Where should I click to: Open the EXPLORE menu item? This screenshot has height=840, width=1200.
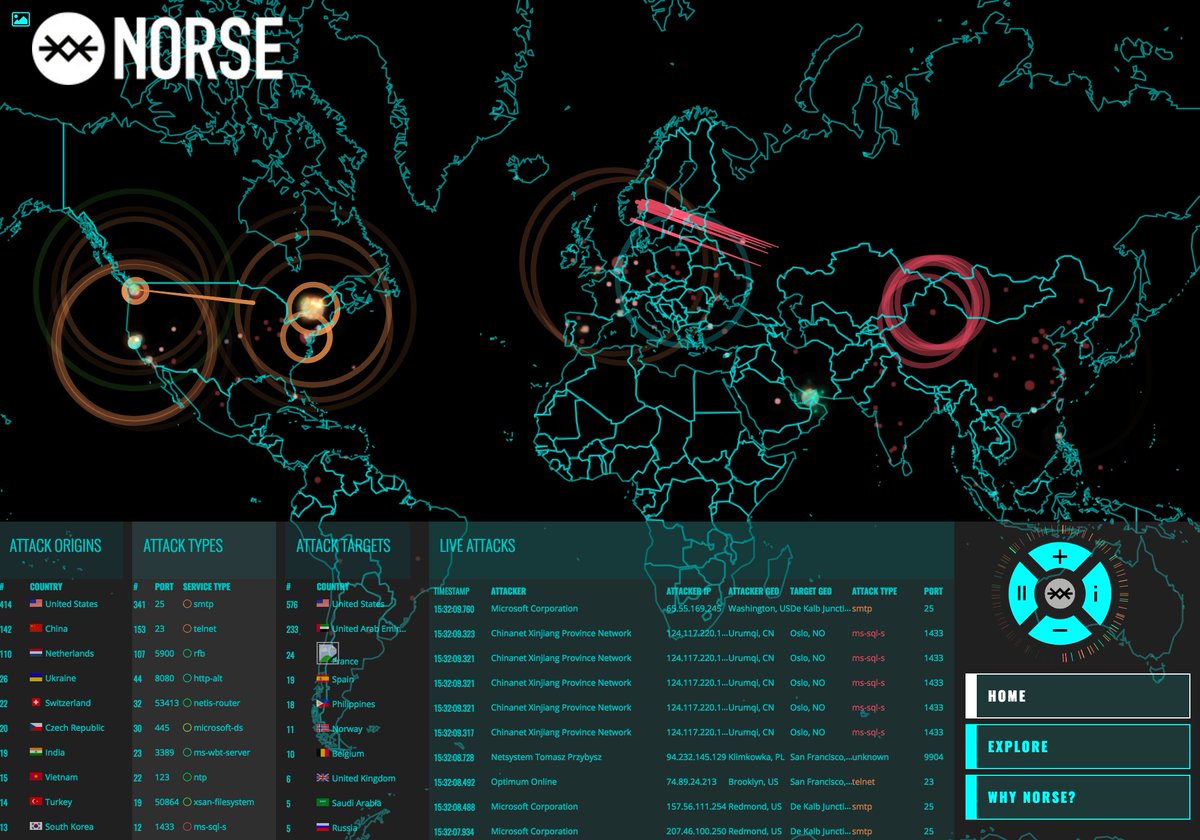click(x=1077, y=746)
